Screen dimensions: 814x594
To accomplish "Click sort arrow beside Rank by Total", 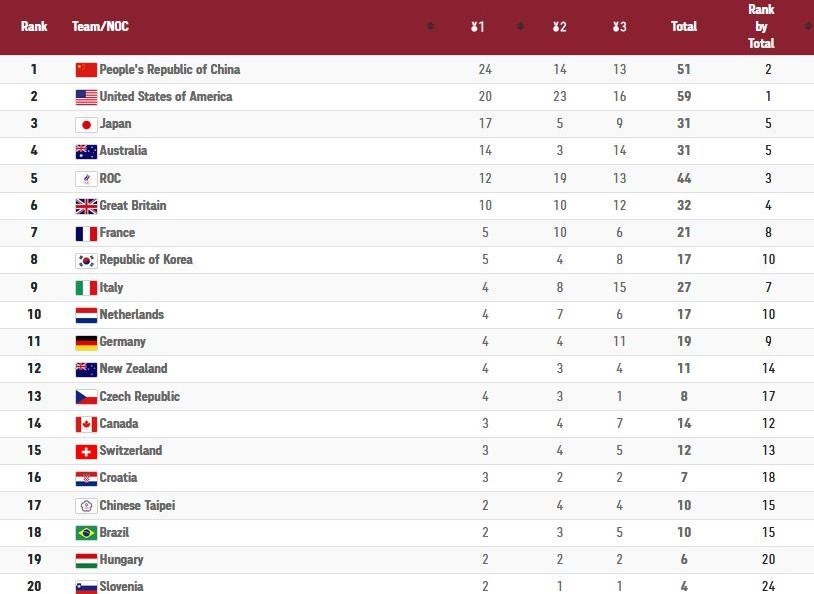I will click(x=805, y=27).
